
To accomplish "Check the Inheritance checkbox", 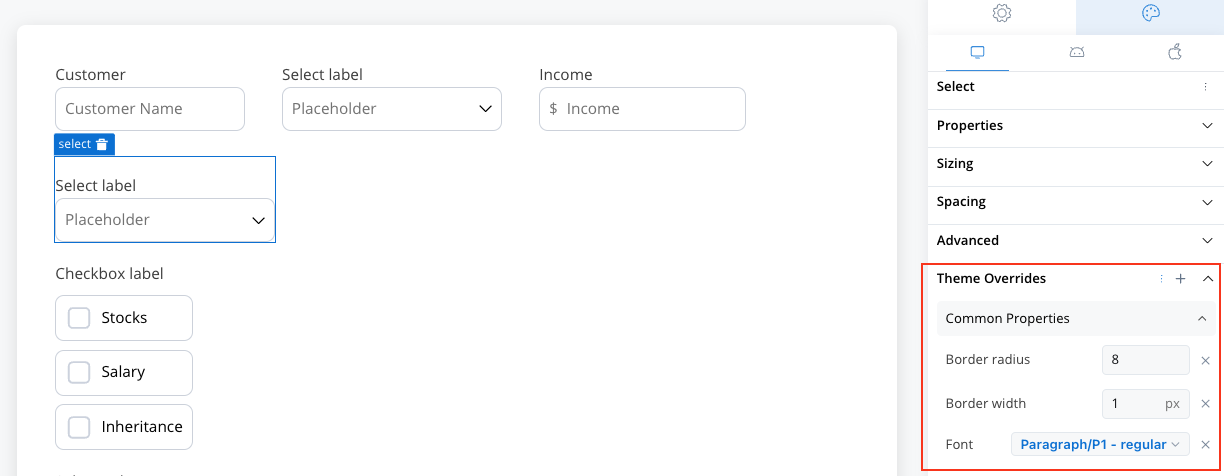I will click(x=79, y=427).
